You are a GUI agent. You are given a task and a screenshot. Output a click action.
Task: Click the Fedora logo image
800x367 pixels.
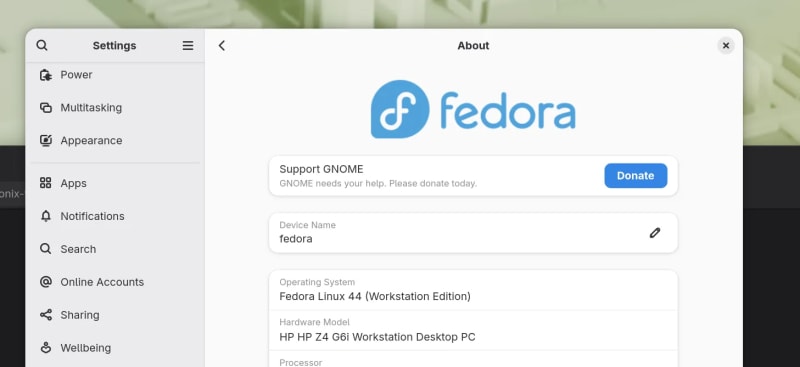pyautogui.click(x=473, y=109)
